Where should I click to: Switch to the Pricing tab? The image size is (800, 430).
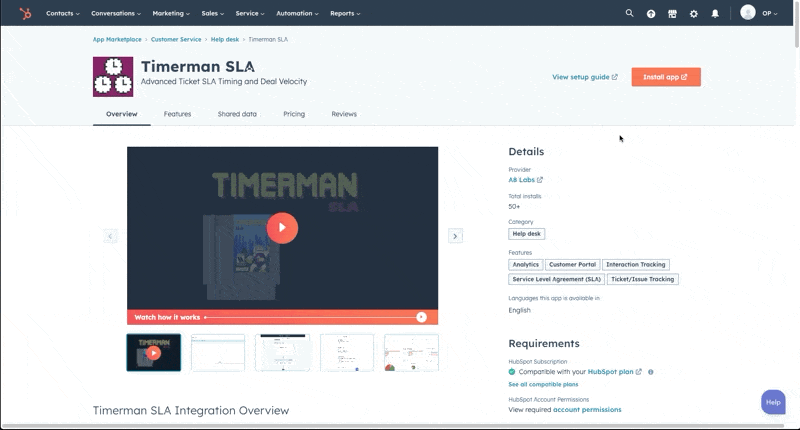point(294,114)
